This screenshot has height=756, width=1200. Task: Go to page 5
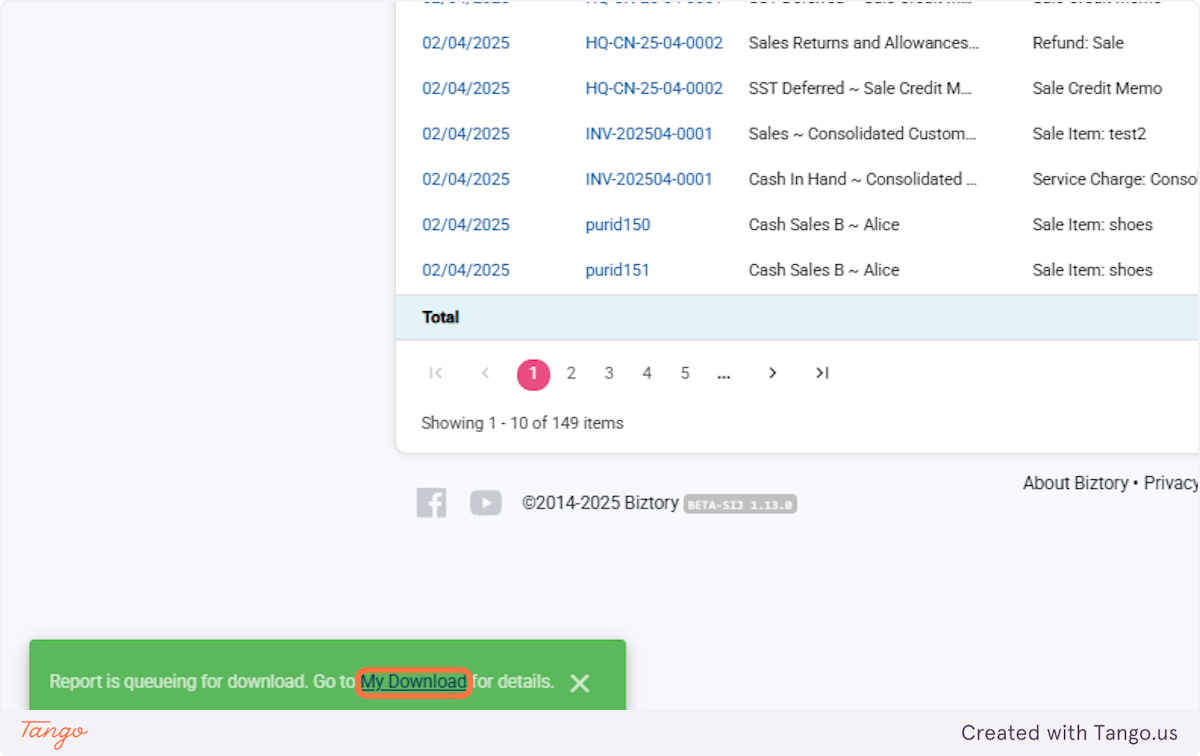(685, 373)
